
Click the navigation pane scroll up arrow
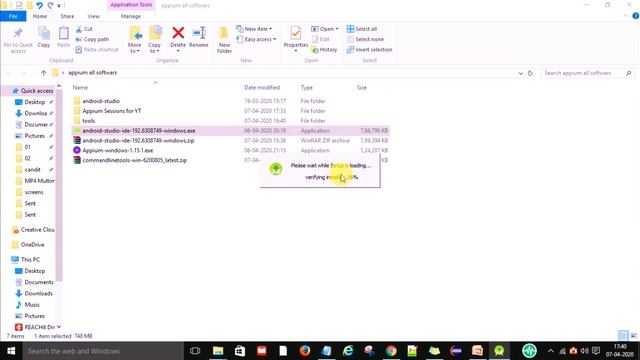point(59,86)
